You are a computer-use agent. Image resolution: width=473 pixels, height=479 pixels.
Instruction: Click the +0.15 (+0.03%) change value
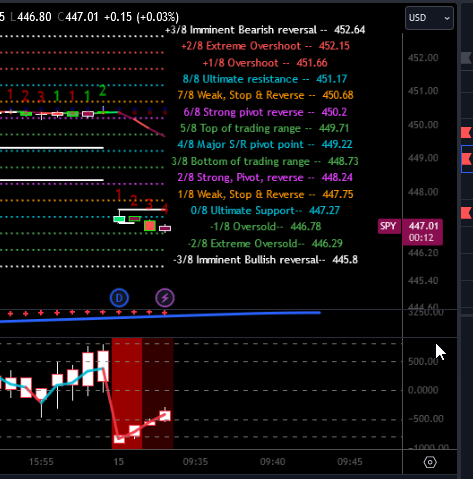[x=141, y=17]
